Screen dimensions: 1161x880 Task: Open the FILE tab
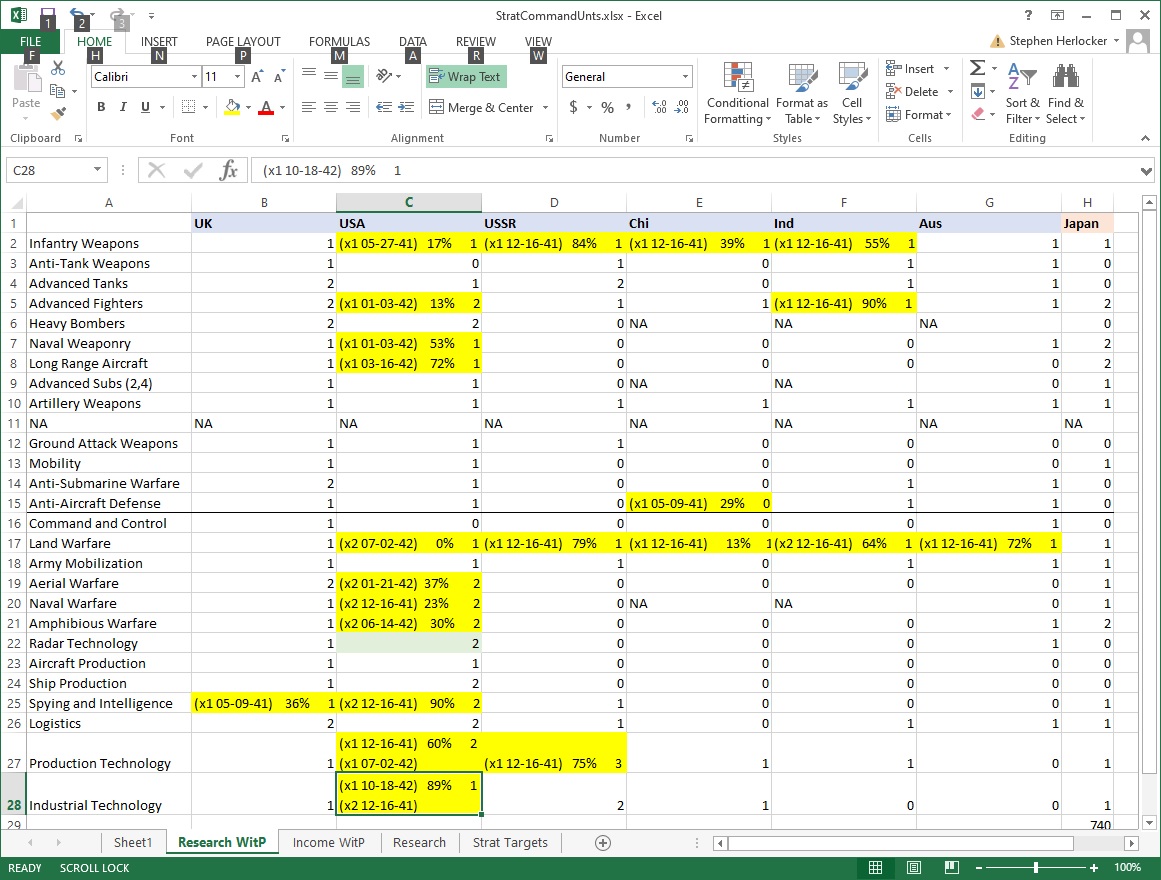tap(30, 41)
